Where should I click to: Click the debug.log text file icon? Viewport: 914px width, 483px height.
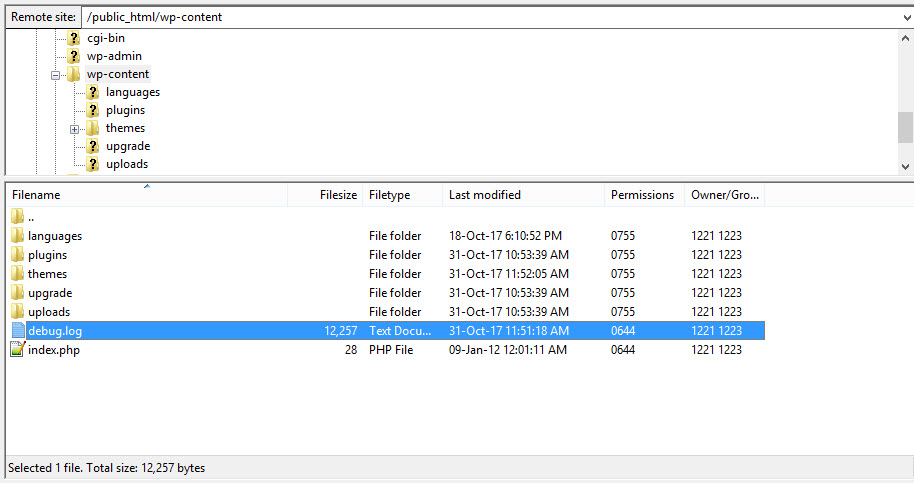pyautogui.click(x=18, y=330)
